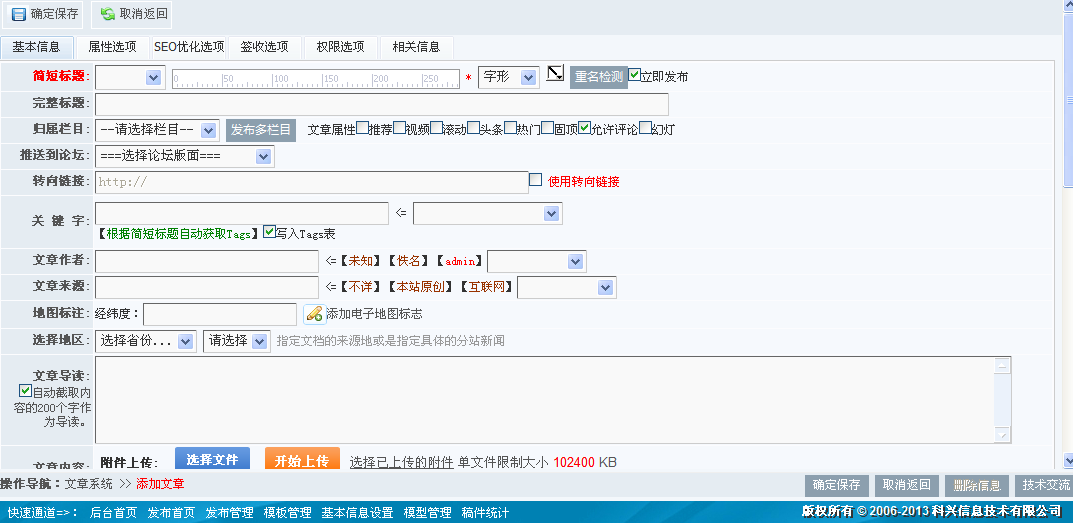Enable the 使用转向链接 checkbox
The width and height of the screenshot is (1073, 523).
pyautogui.click(x=536, y=180)
